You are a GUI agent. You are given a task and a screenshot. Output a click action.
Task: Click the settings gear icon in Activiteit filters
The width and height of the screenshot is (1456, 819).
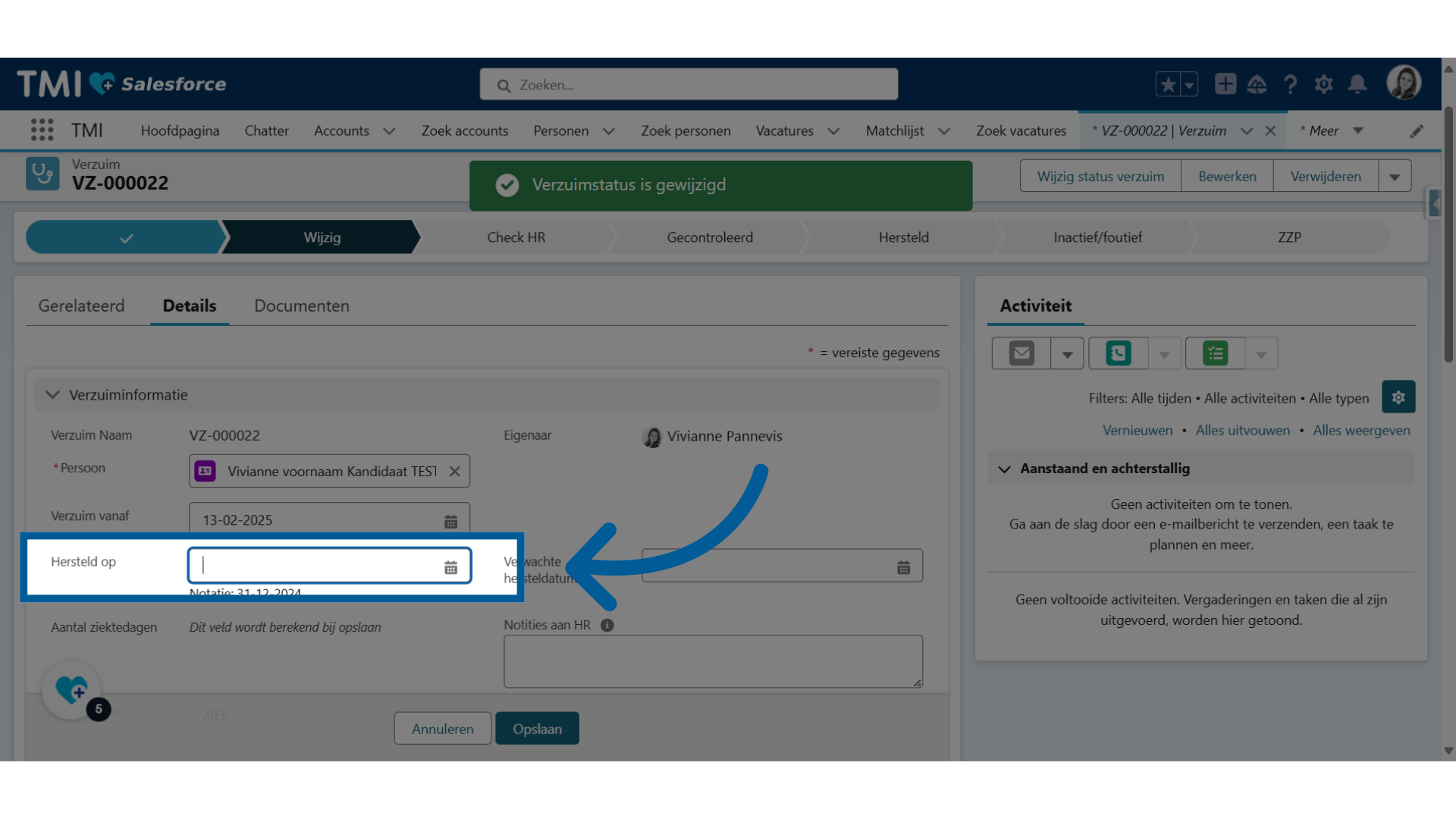(1398, 397)
